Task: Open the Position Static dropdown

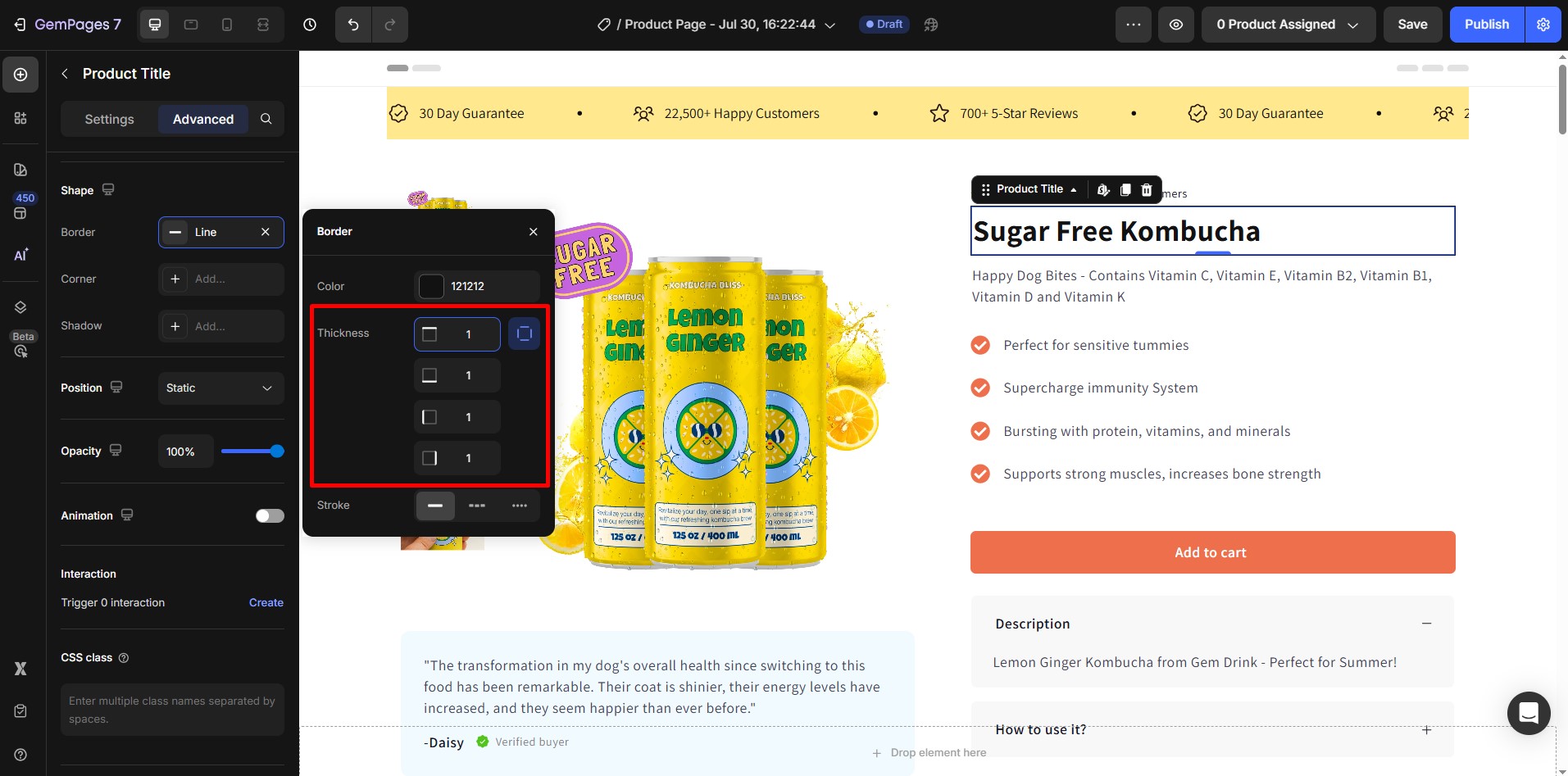Action: 221,388
